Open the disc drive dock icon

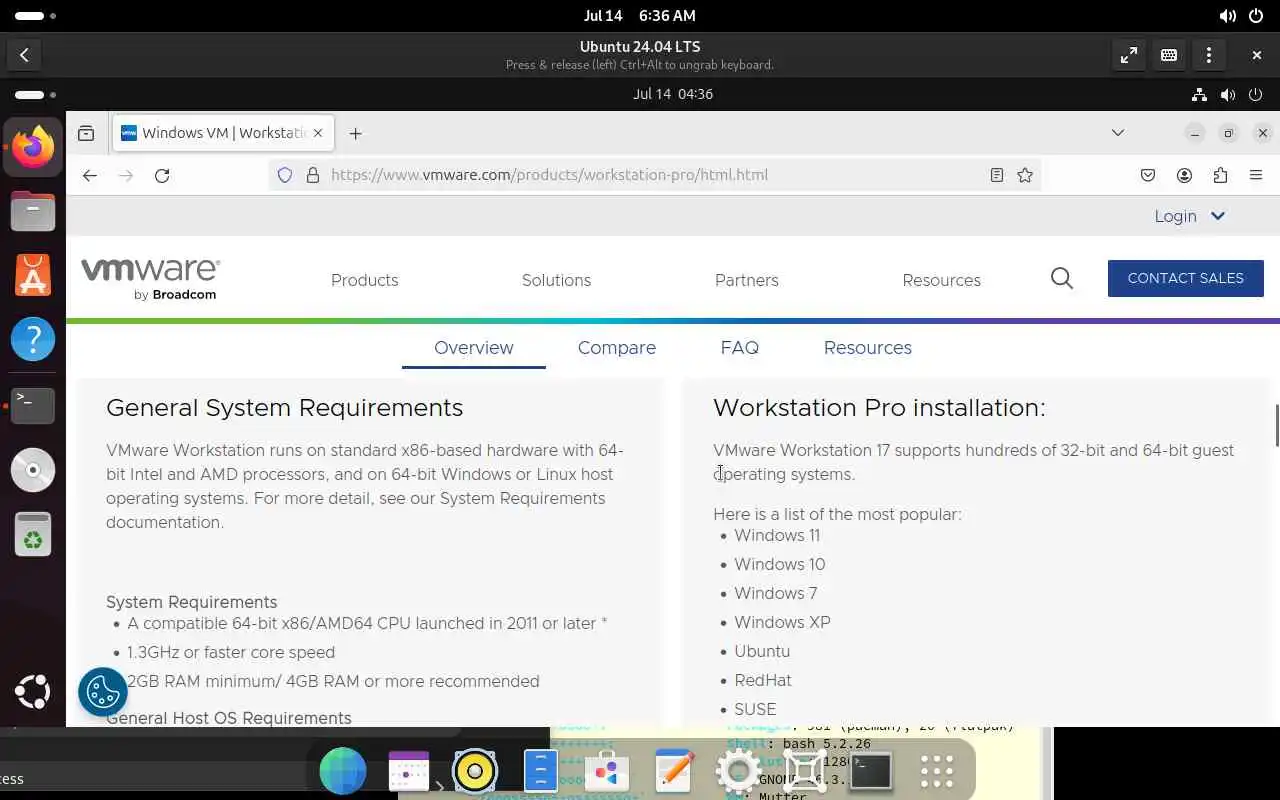[33, 470]
